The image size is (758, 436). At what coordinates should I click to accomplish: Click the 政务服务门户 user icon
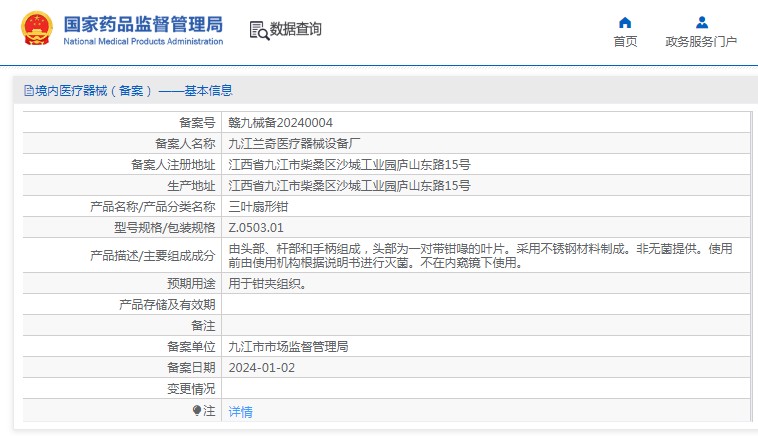tap(702, 23)
